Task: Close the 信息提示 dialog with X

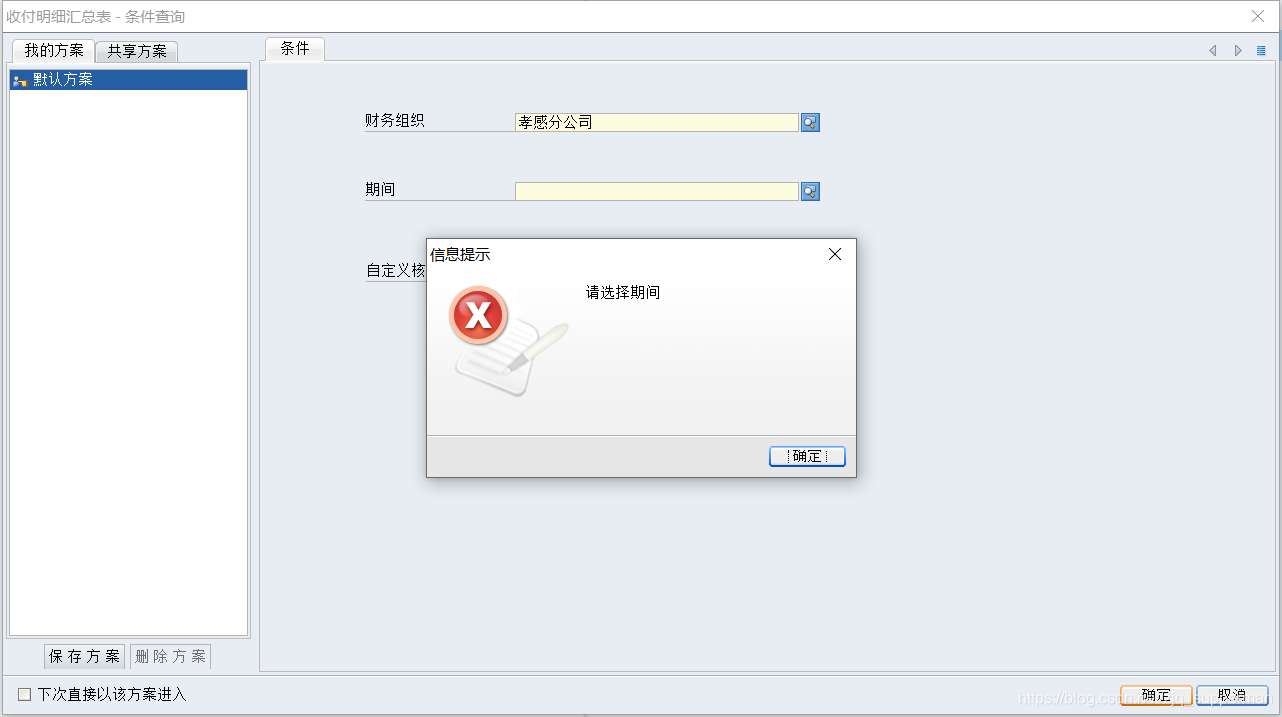Action: click(x=835, y=254)
